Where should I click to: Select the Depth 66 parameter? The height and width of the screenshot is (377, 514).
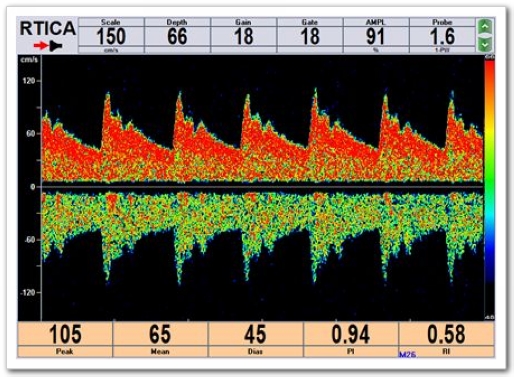pyautogui.click(x=177, y=36)
